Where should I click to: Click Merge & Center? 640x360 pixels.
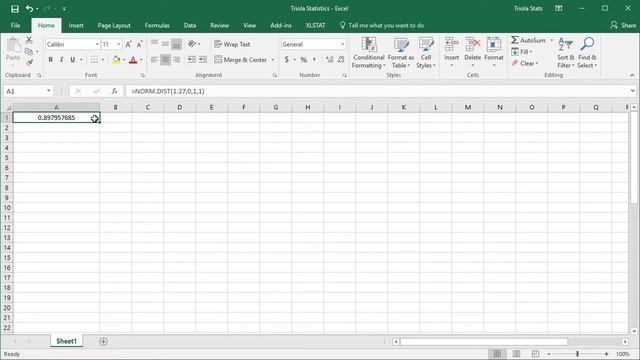(241, 60)
